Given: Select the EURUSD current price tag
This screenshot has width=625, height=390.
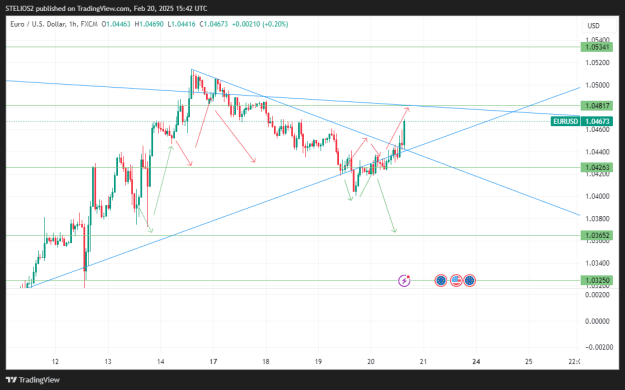Looking at the screenshot, I should 565,121.
